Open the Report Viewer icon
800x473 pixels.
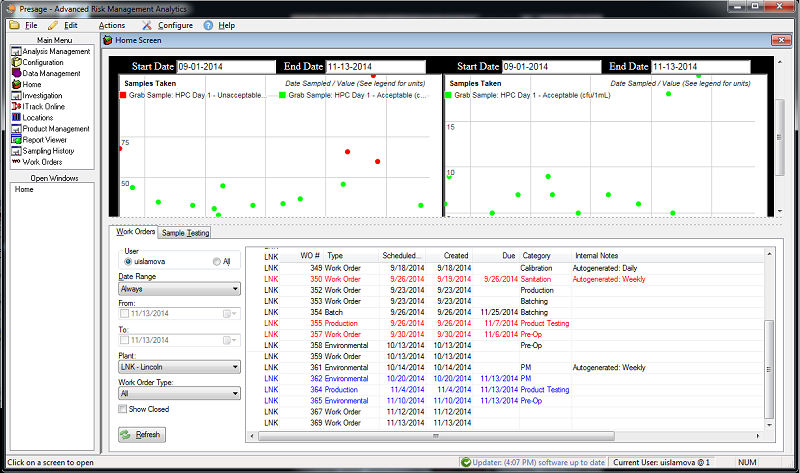pyautogui.click(x=16, y=139)
